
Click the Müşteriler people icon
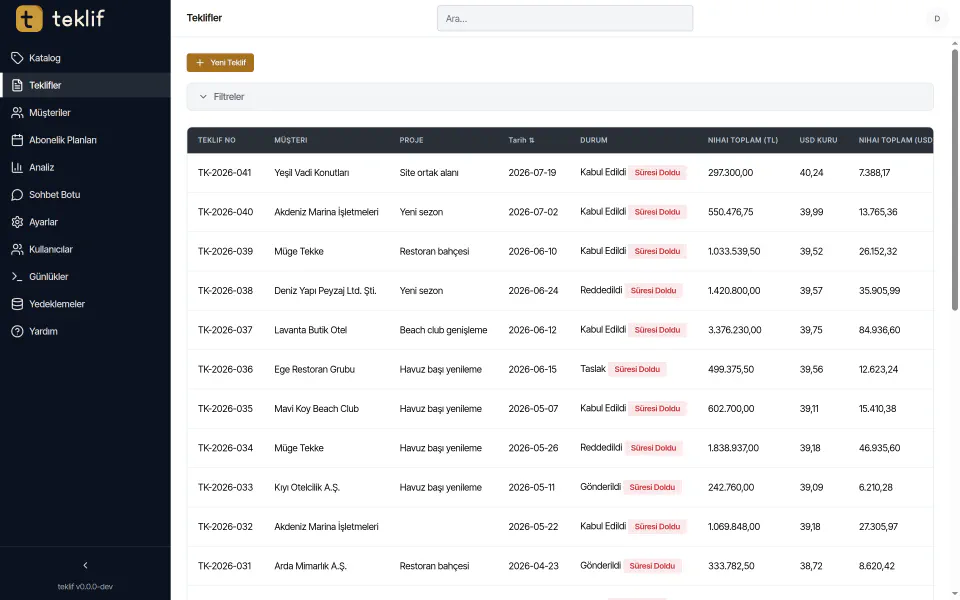(17, 113)
